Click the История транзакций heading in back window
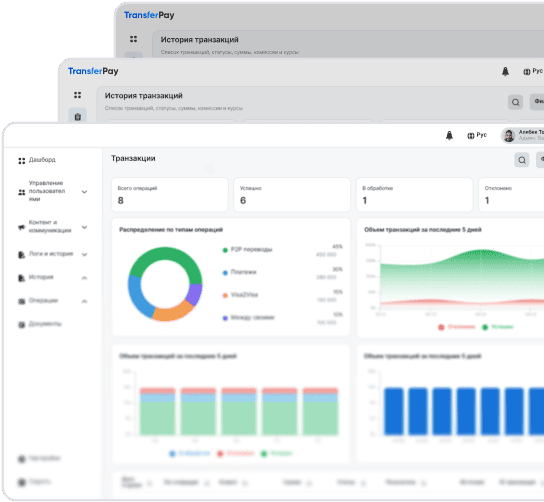The width and height of the screenshot is (544, 502). tap(199, 40)
